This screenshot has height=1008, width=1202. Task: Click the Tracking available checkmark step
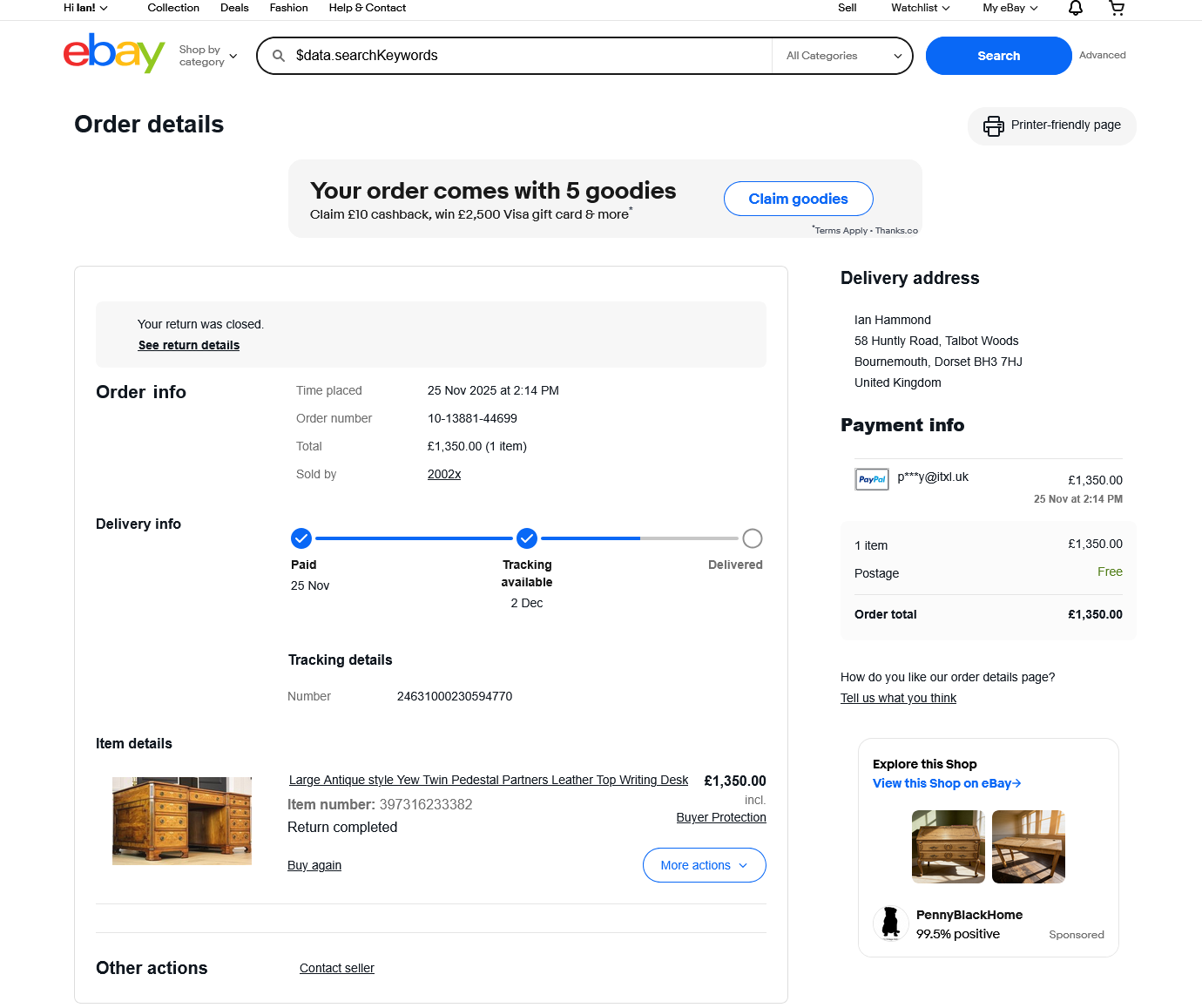tap(527, 538)
